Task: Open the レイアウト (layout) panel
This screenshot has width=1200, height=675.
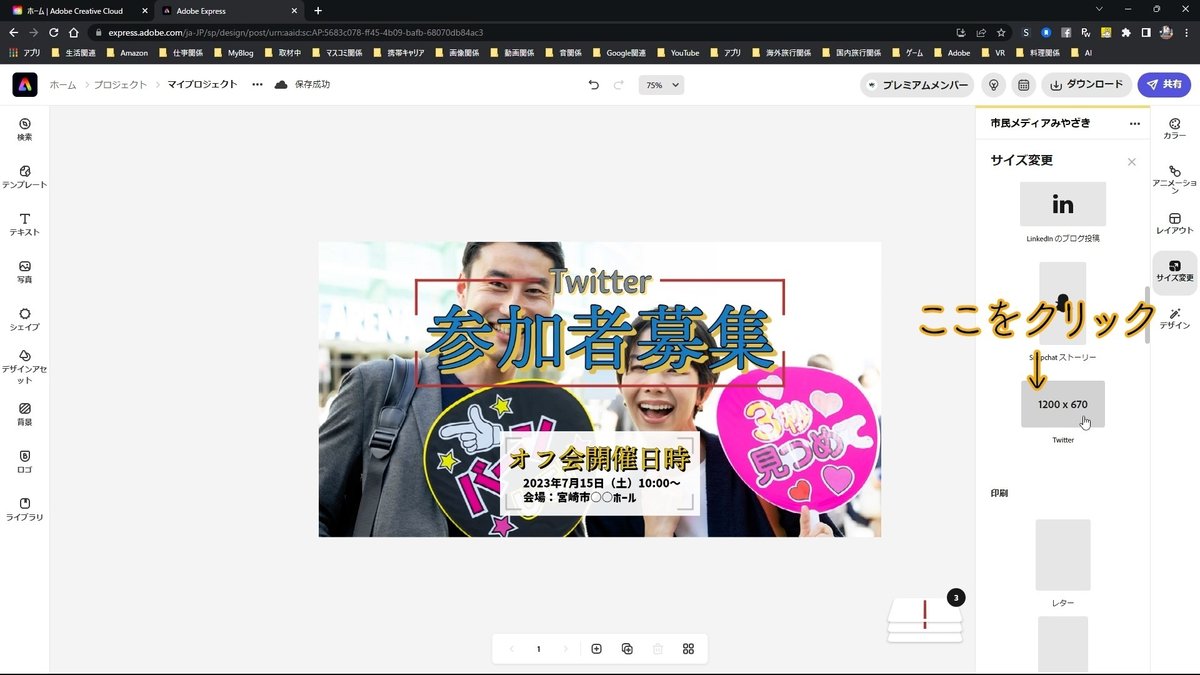Action: (x=1175, y=224)
